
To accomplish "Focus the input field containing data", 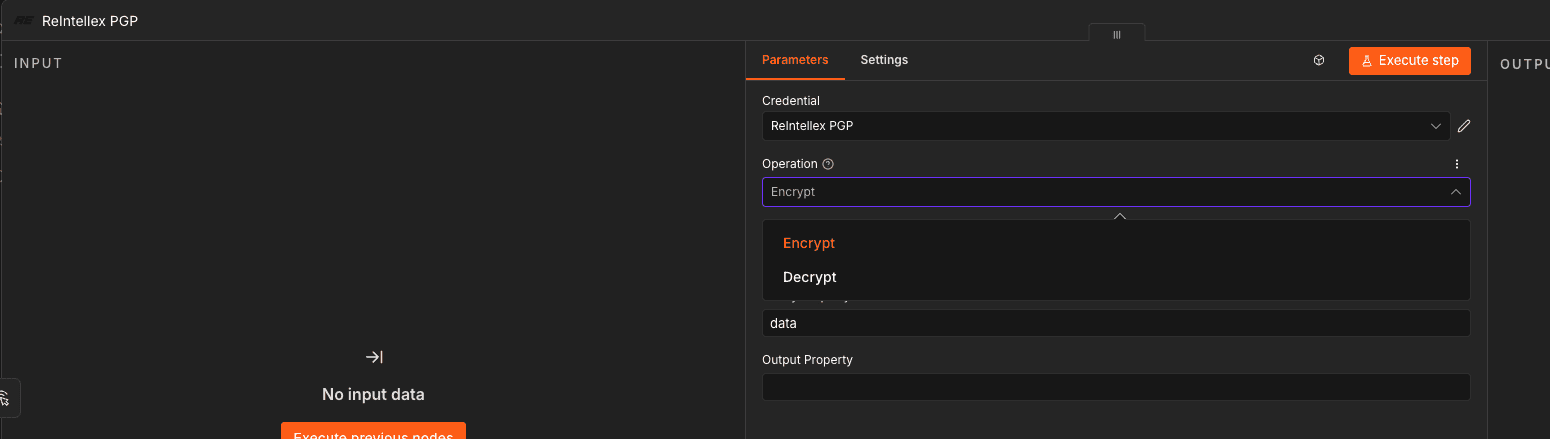I will tap(1116, 323).
